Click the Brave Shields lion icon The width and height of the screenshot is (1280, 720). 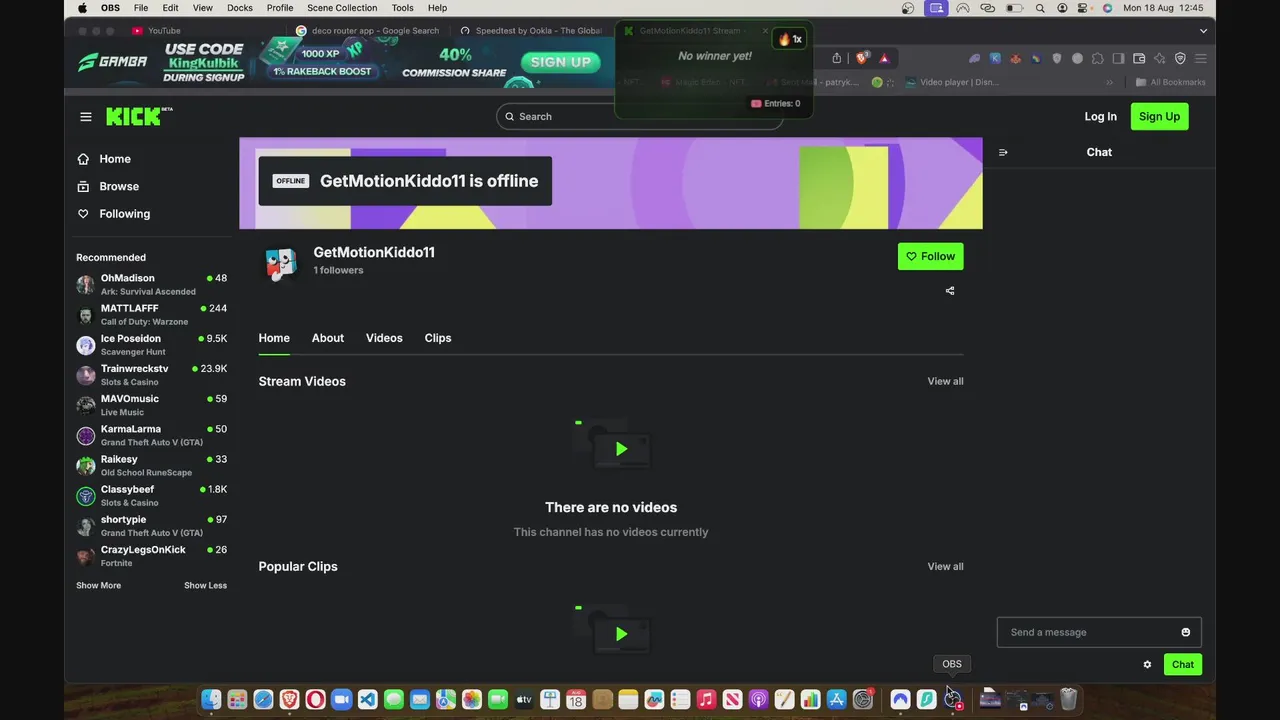(862, 58)
